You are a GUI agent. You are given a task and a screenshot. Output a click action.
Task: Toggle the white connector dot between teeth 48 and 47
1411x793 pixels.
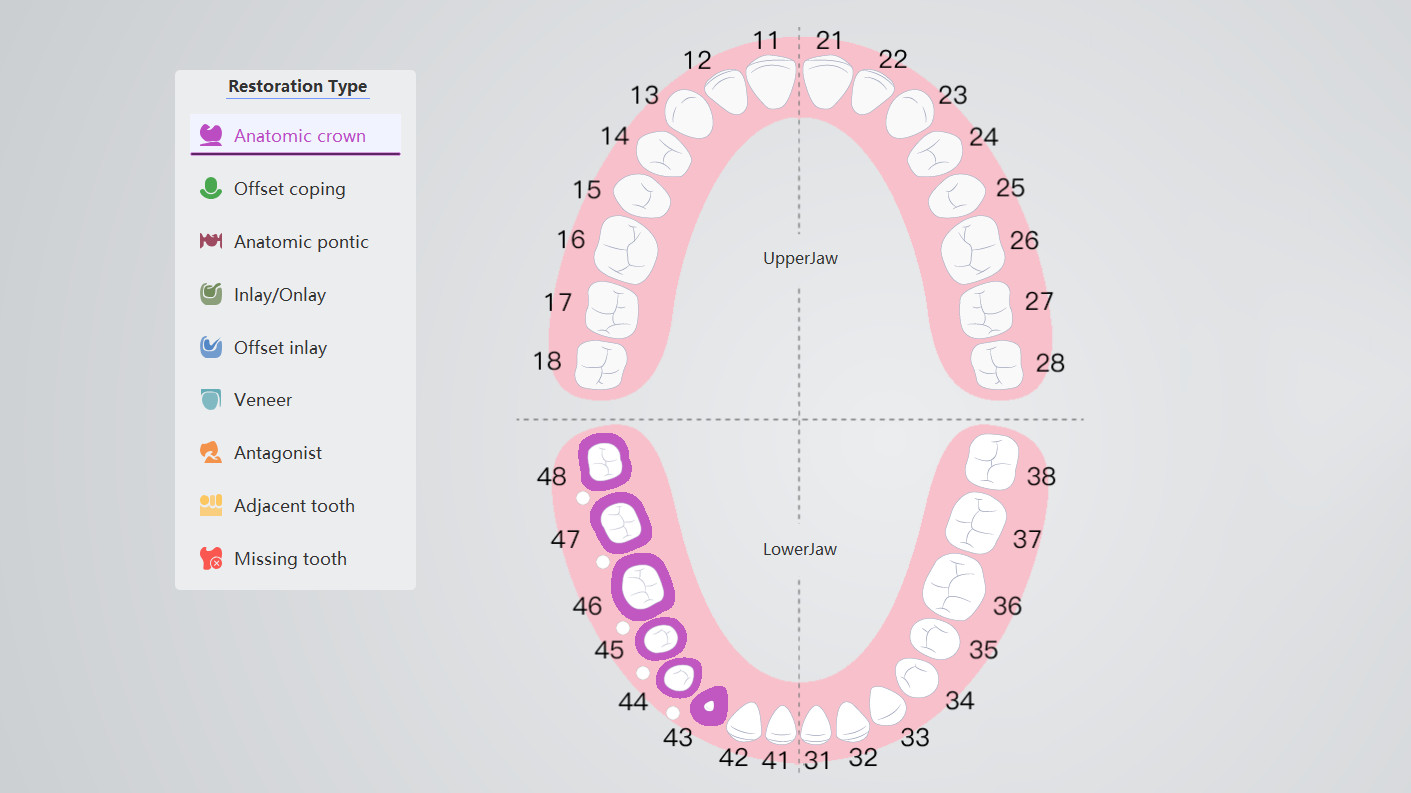[583, 498]
